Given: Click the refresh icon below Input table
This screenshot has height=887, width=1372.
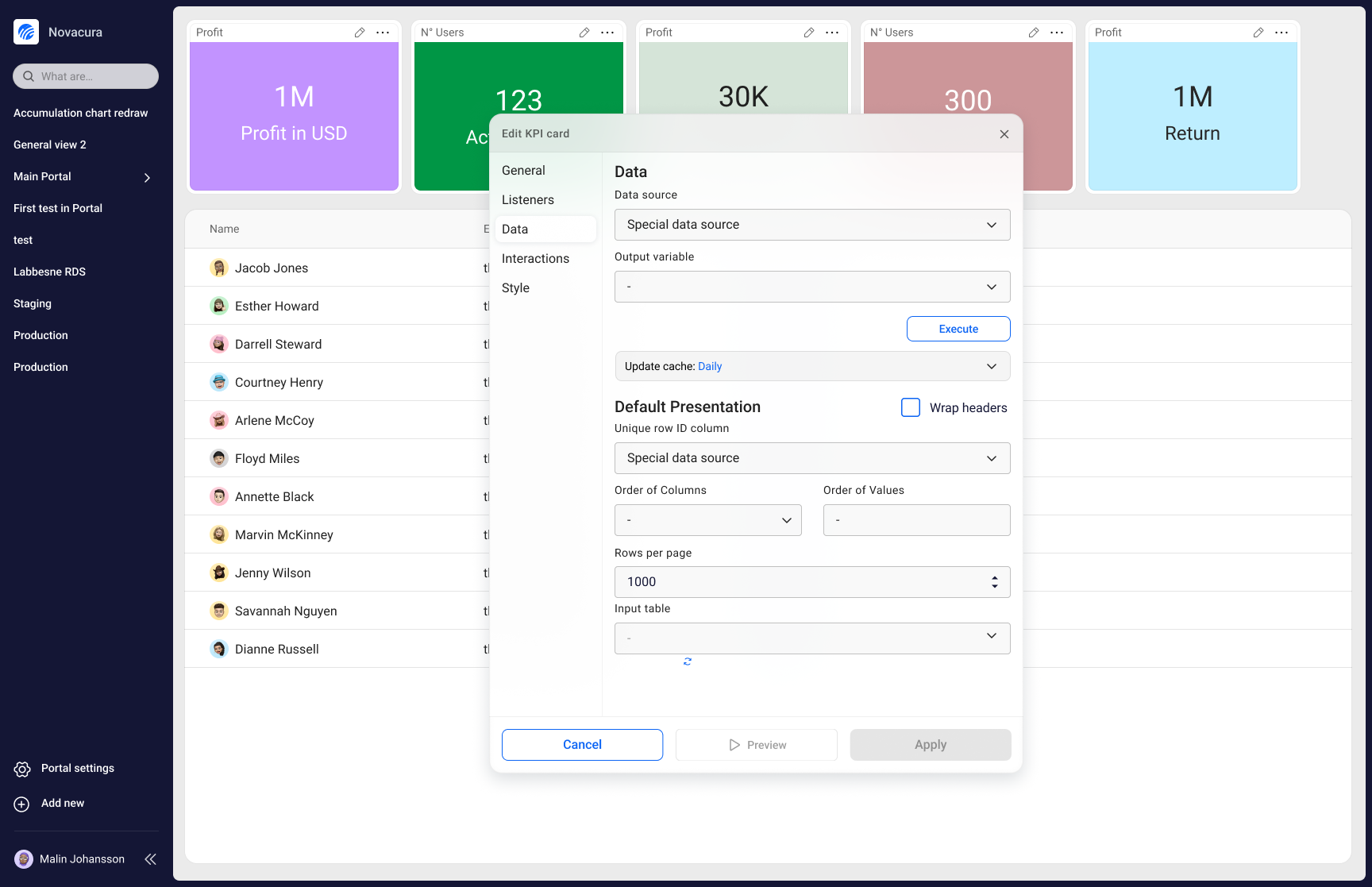Looking at the screenshot, I should point(688,661).
